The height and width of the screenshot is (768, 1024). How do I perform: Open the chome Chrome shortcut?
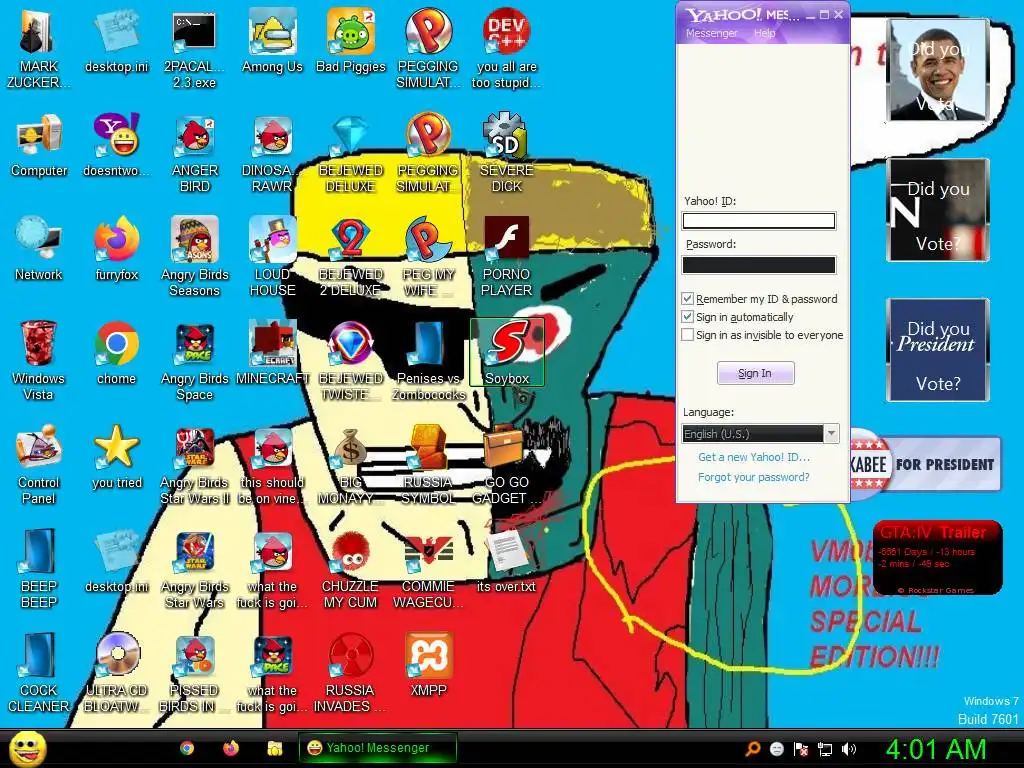click(x=116, y=354)
